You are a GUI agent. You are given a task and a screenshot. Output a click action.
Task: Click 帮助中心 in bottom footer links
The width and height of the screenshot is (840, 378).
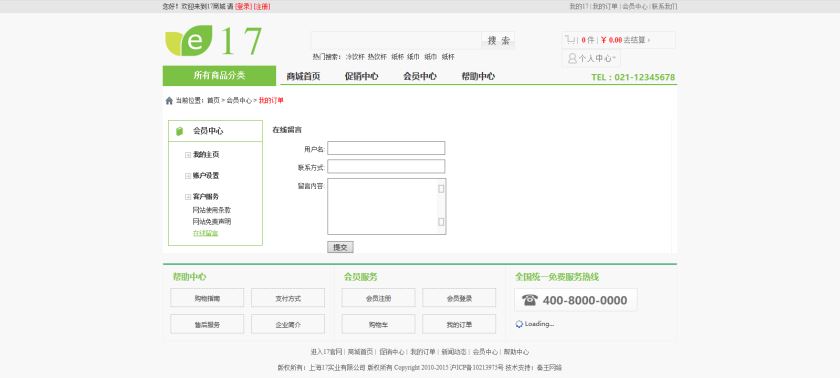pos(516,352)
